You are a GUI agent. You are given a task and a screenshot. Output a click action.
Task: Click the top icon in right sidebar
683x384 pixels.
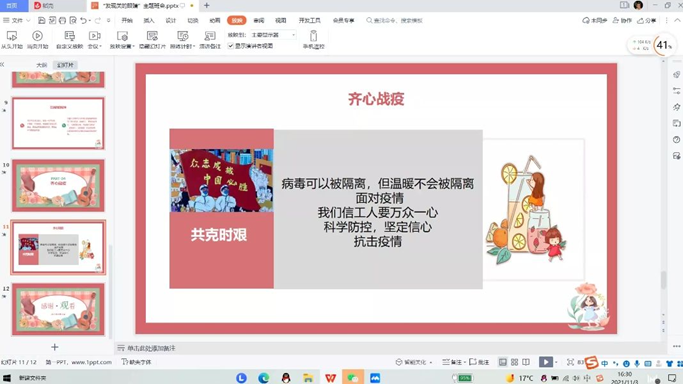(x=676, y=74)
